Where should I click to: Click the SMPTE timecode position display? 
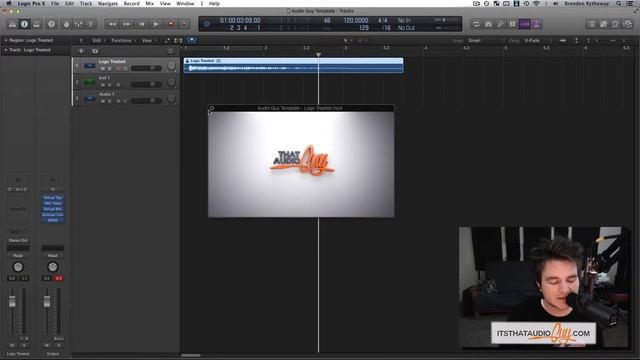click(x=240, y=20)
